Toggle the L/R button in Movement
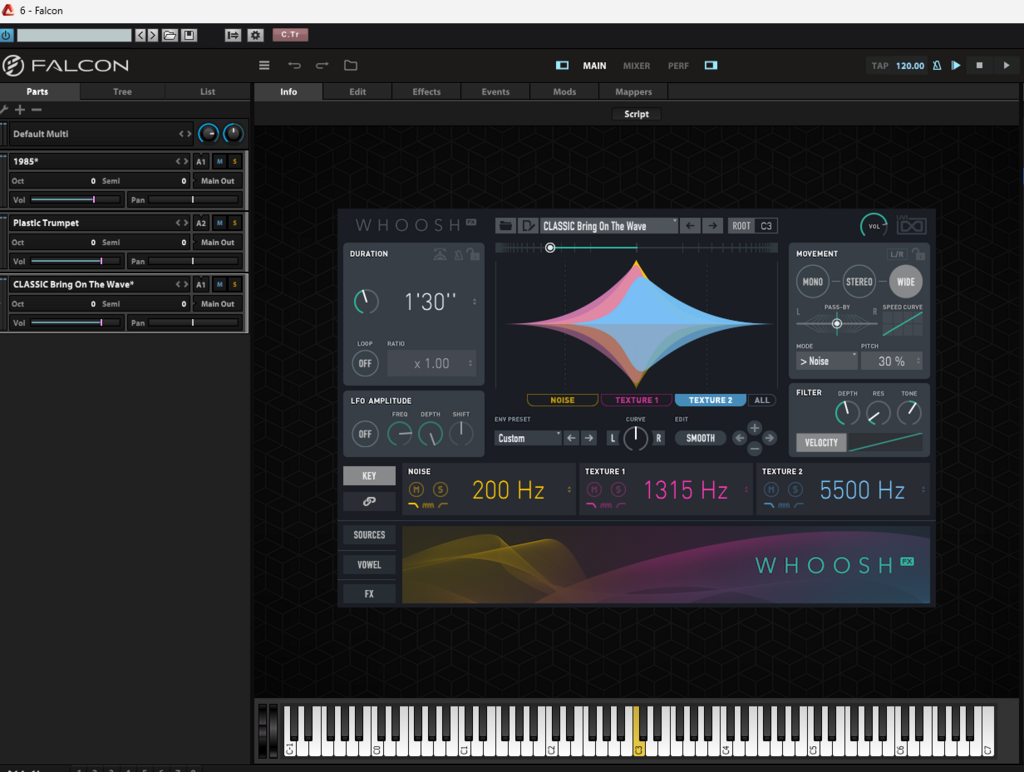This screenshot has width=1024, height=772. click(897, 254)
